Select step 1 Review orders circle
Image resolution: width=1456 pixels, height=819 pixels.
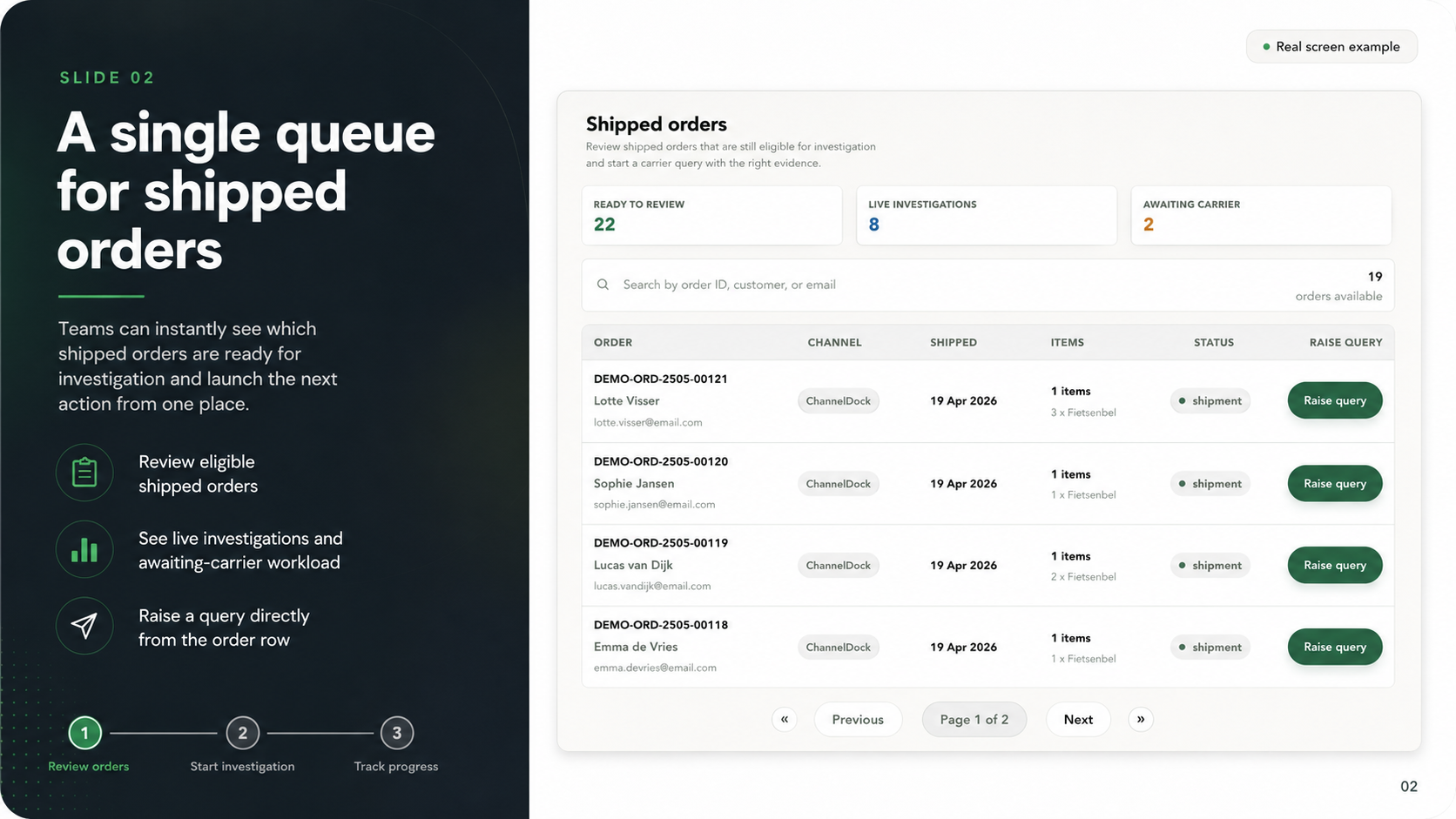pyautogui.click(x=84, y=733)
